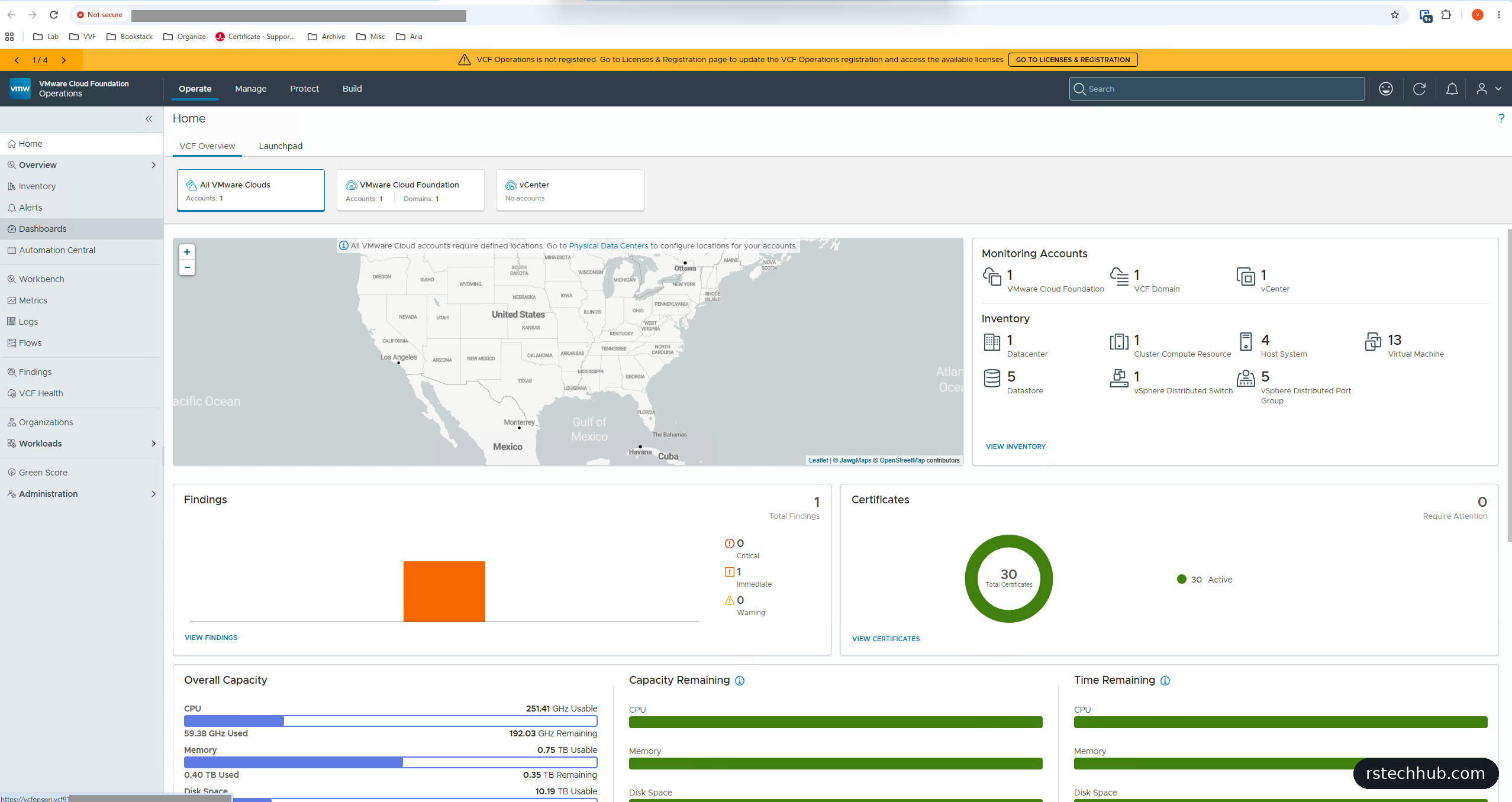The image size is (1512, 802).
Task: Click the CPU overall capacity bar
Action: point(391,721)
